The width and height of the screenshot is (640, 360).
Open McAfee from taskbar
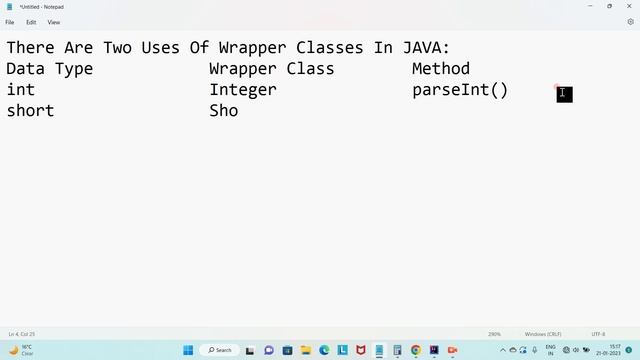coord(361,350)
